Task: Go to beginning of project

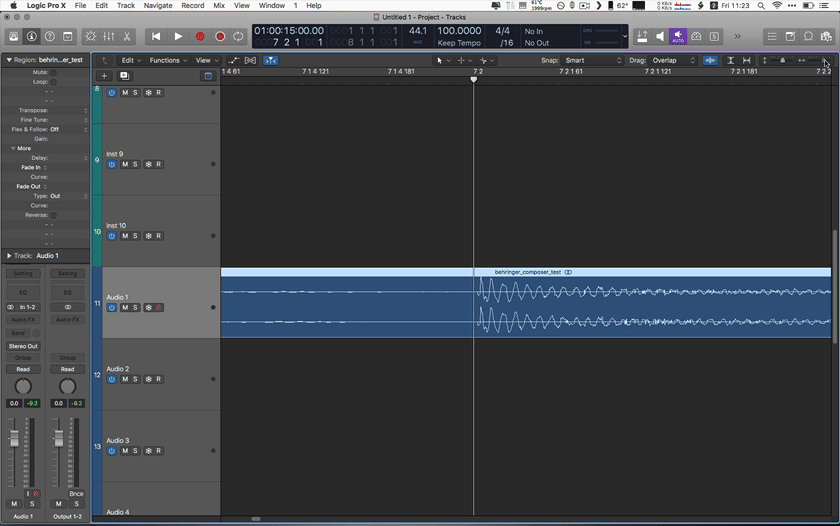Action: click(x=156, y=36)
